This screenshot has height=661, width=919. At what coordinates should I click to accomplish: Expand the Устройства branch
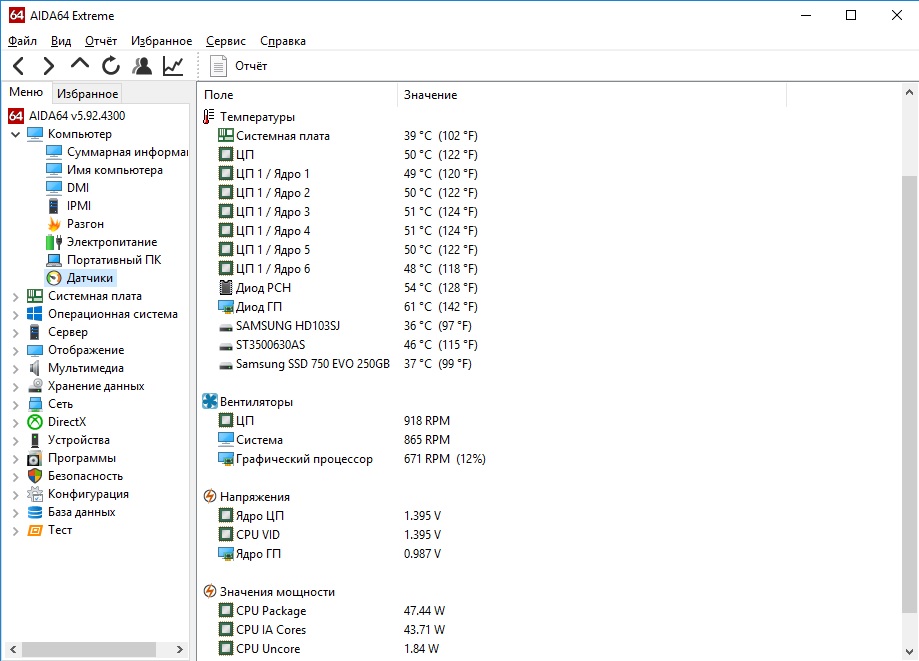[15, 441]
